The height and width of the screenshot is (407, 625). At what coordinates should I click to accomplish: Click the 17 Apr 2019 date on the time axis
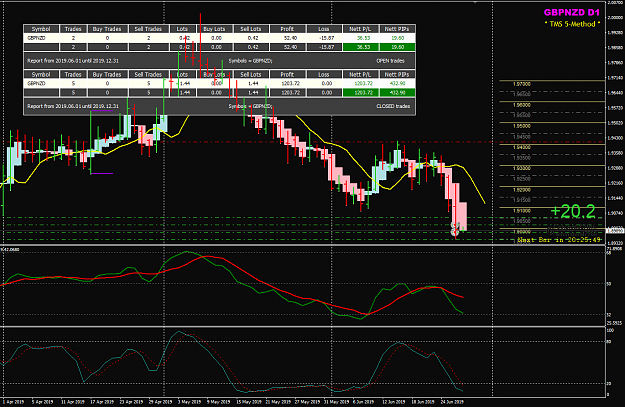[x=102, y=402]
